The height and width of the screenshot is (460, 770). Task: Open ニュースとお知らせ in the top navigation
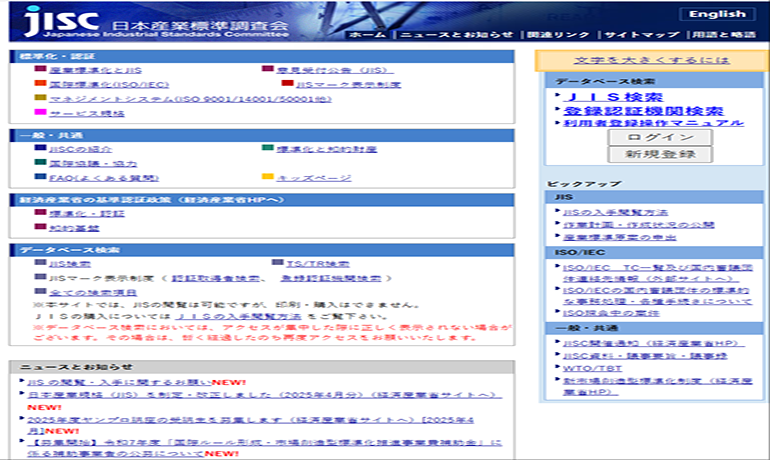[x=456, y=35]
